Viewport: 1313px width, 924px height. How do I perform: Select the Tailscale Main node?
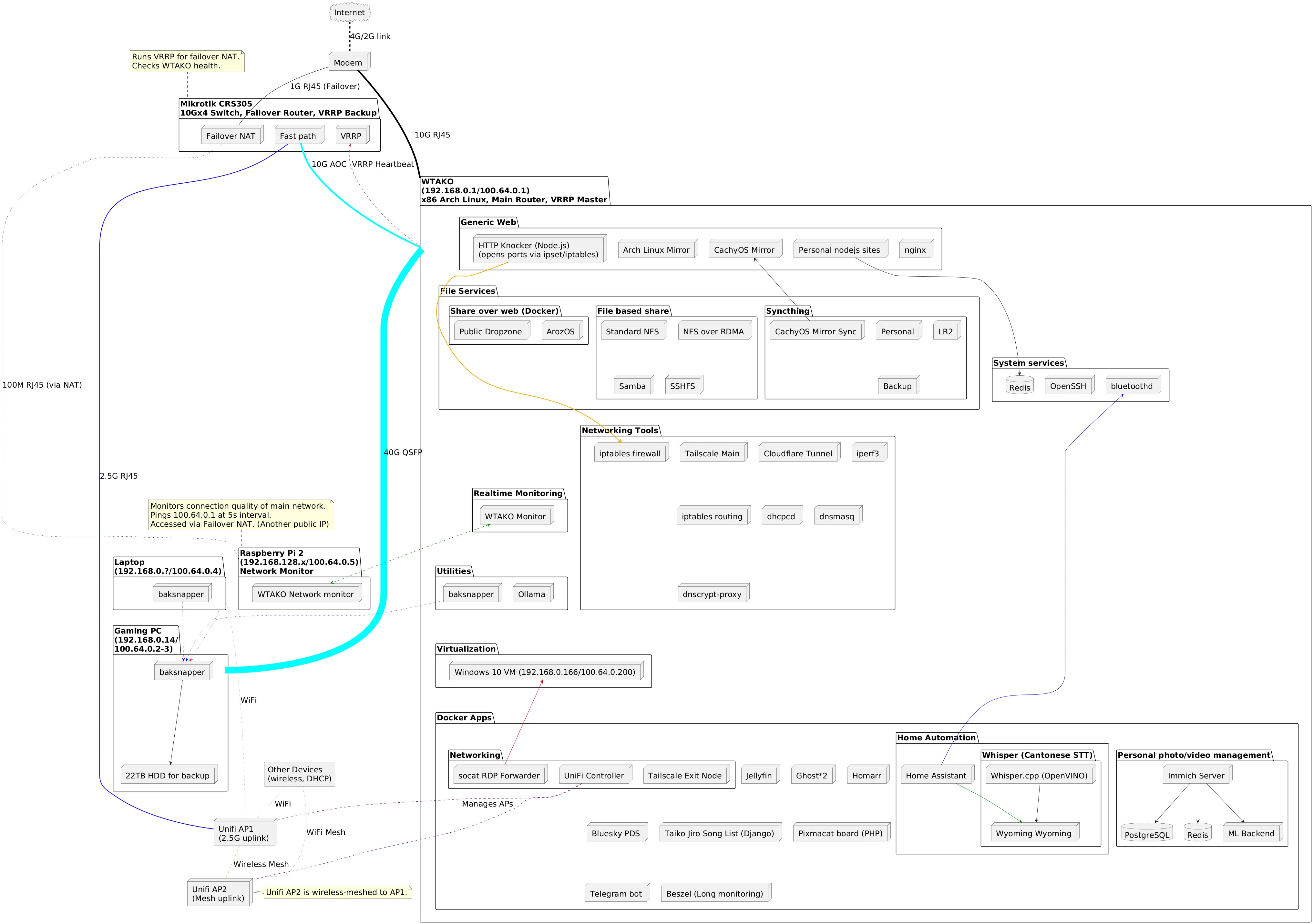tap(714, 452)
